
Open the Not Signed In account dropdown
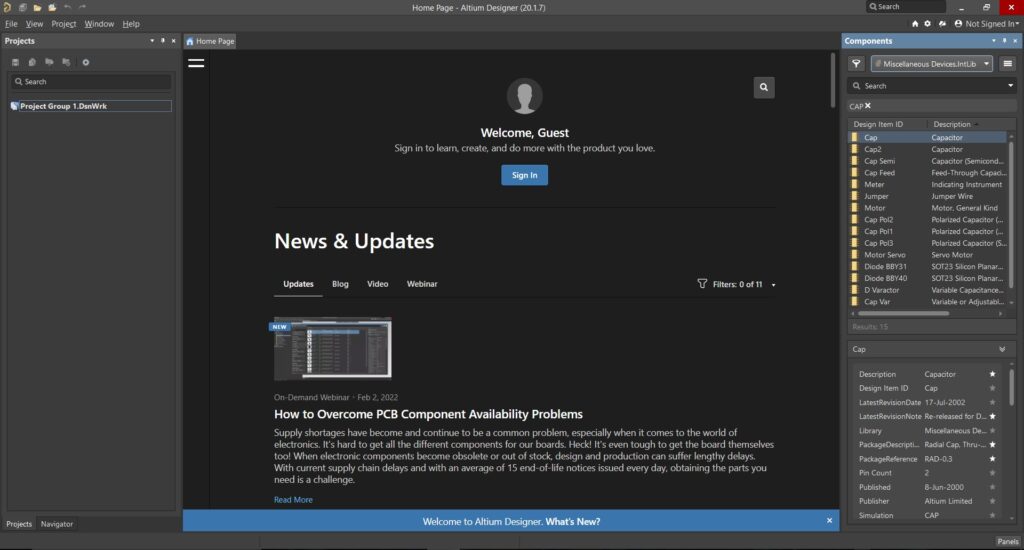(986, 24)
